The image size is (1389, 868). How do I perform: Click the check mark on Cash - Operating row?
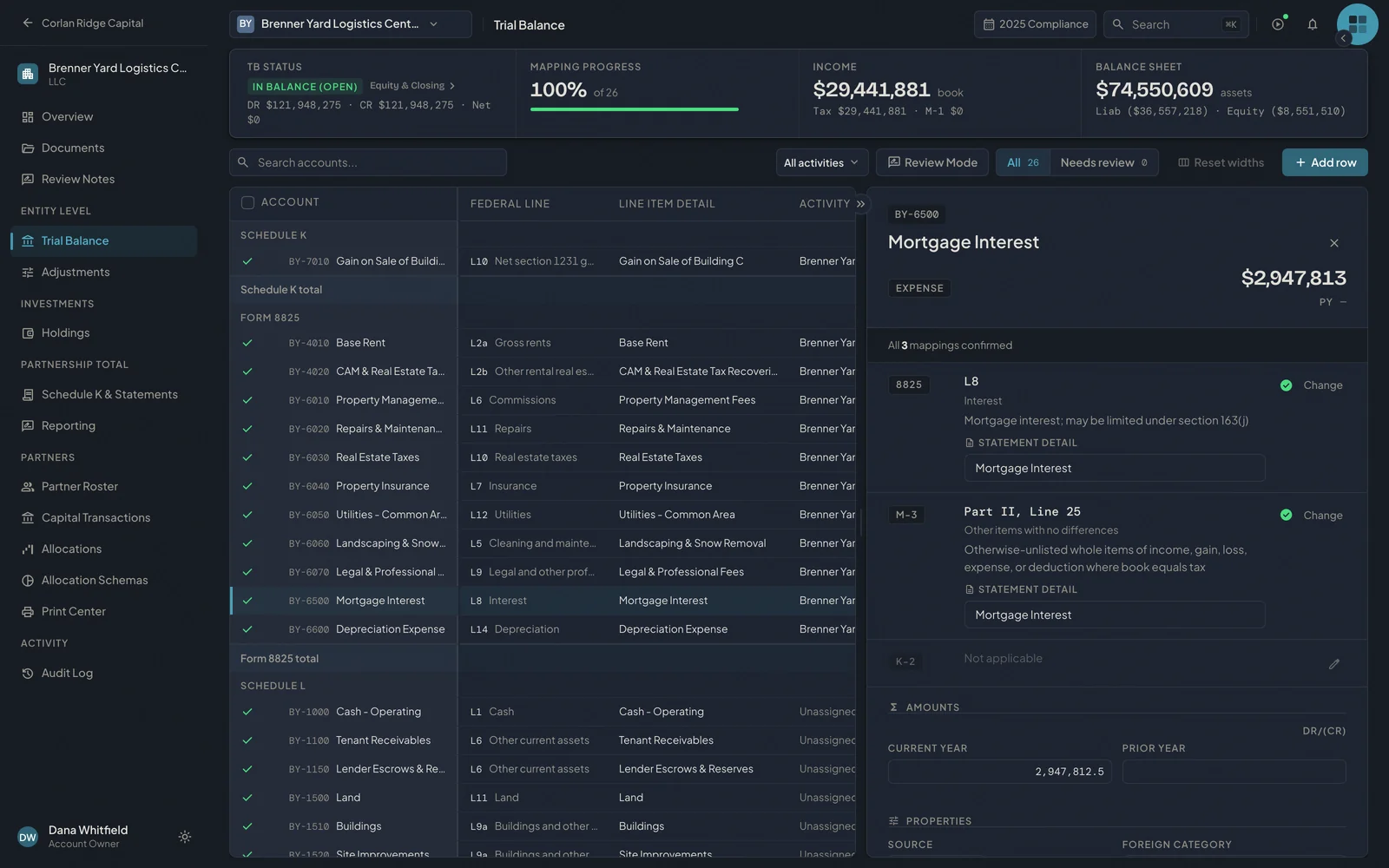point(247,712)
